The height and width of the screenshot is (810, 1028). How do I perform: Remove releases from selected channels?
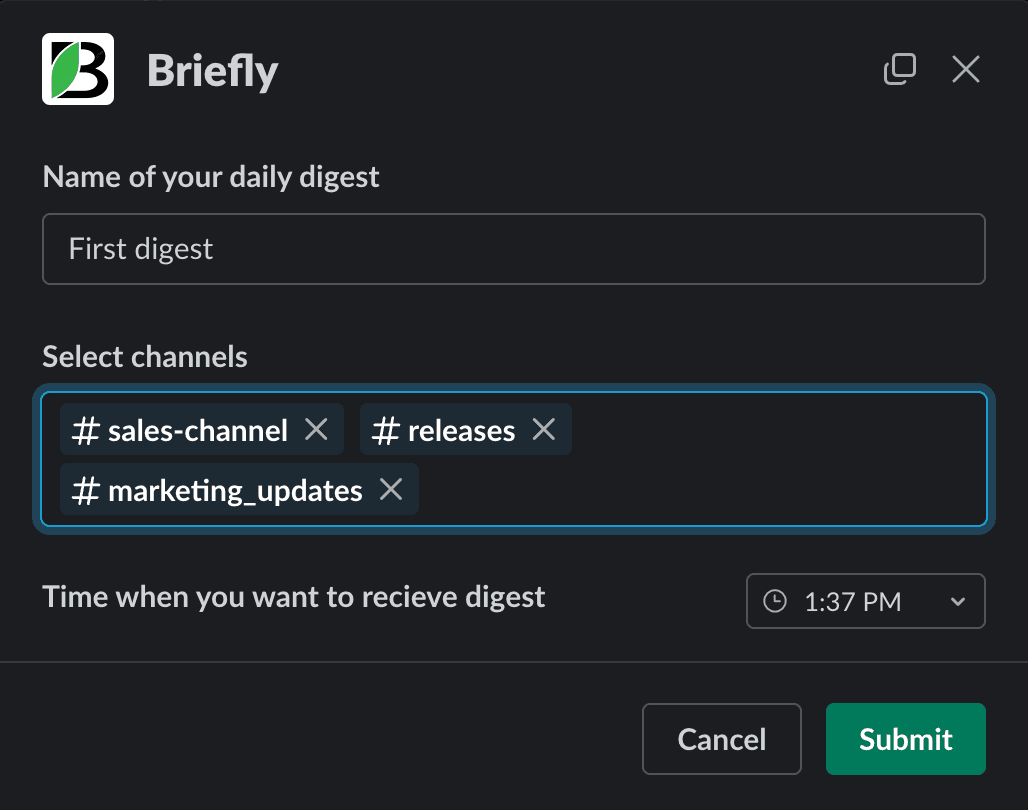[543, 430]
